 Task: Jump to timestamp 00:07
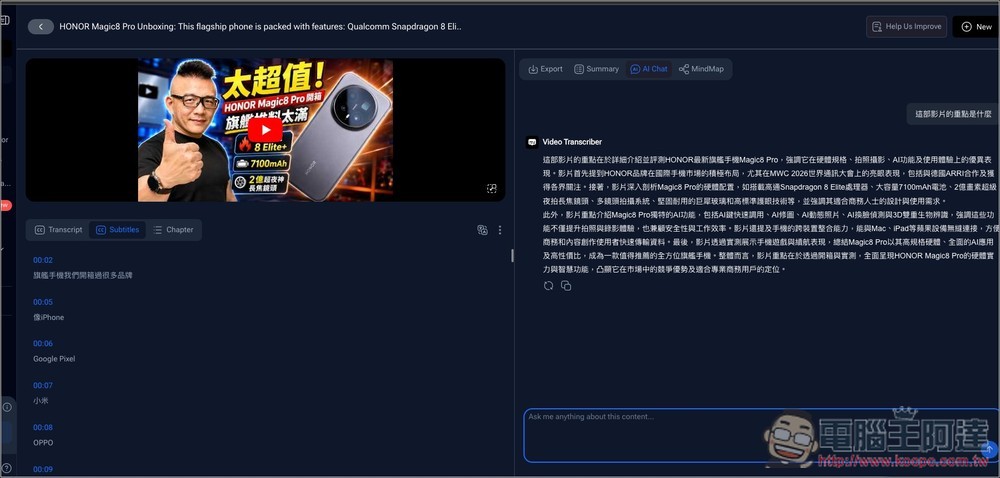click(43, 386)
